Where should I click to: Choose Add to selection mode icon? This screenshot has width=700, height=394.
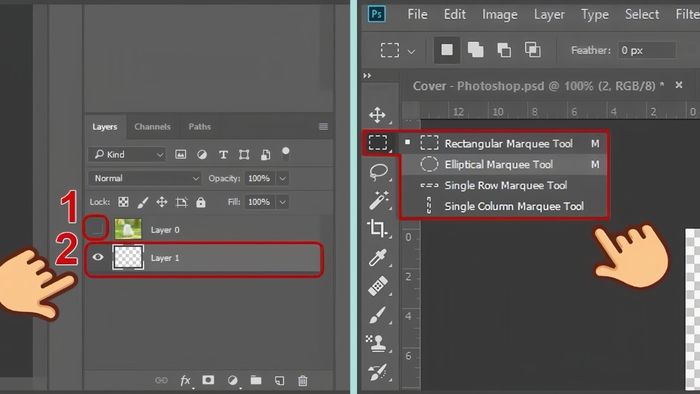click(x=475, y=50)
